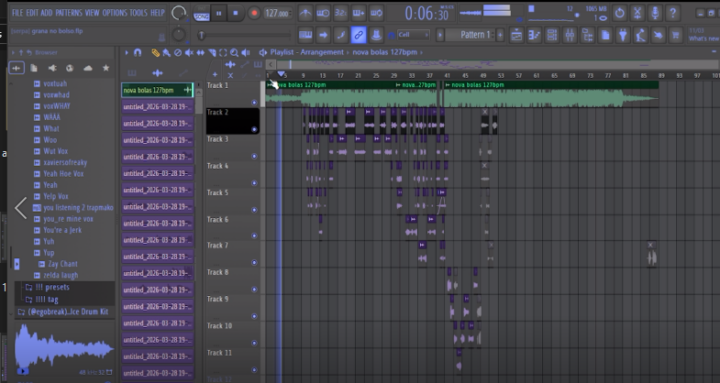Select the Playlist Delete tool icon

[x=178, y=53]
